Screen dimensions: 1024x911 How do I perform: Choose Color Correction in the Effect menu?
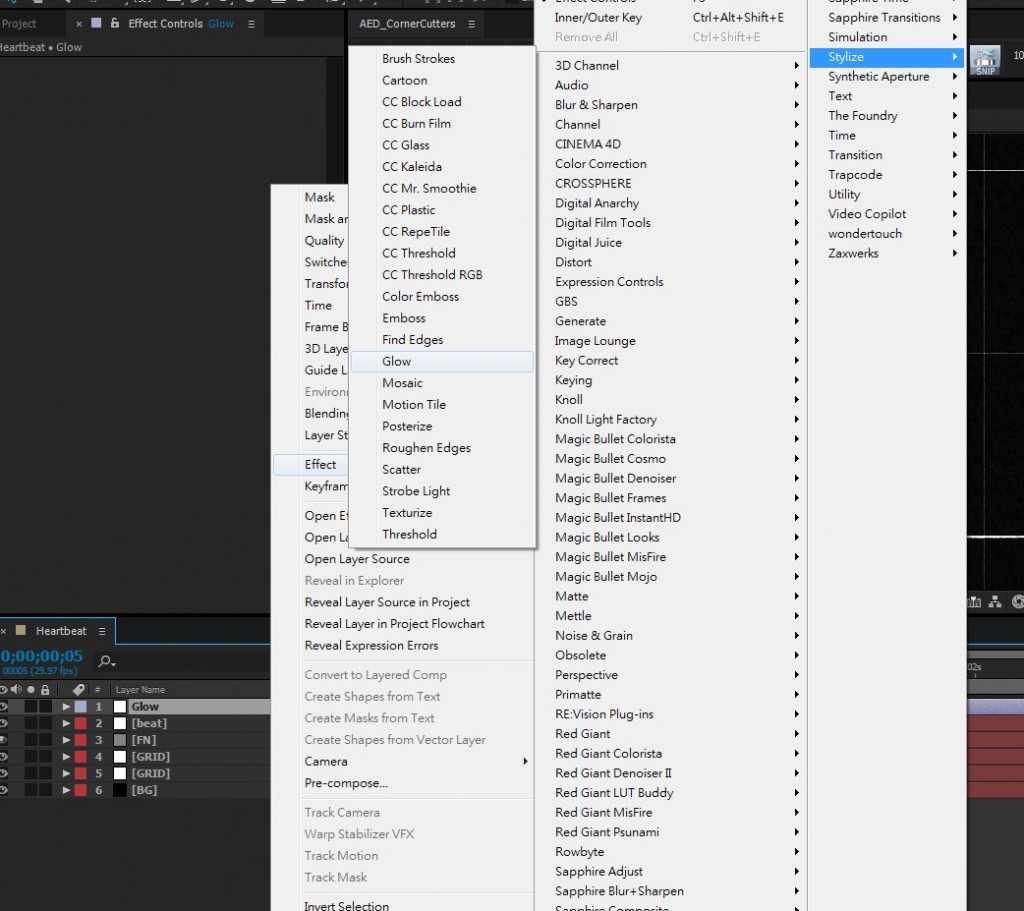601,164
